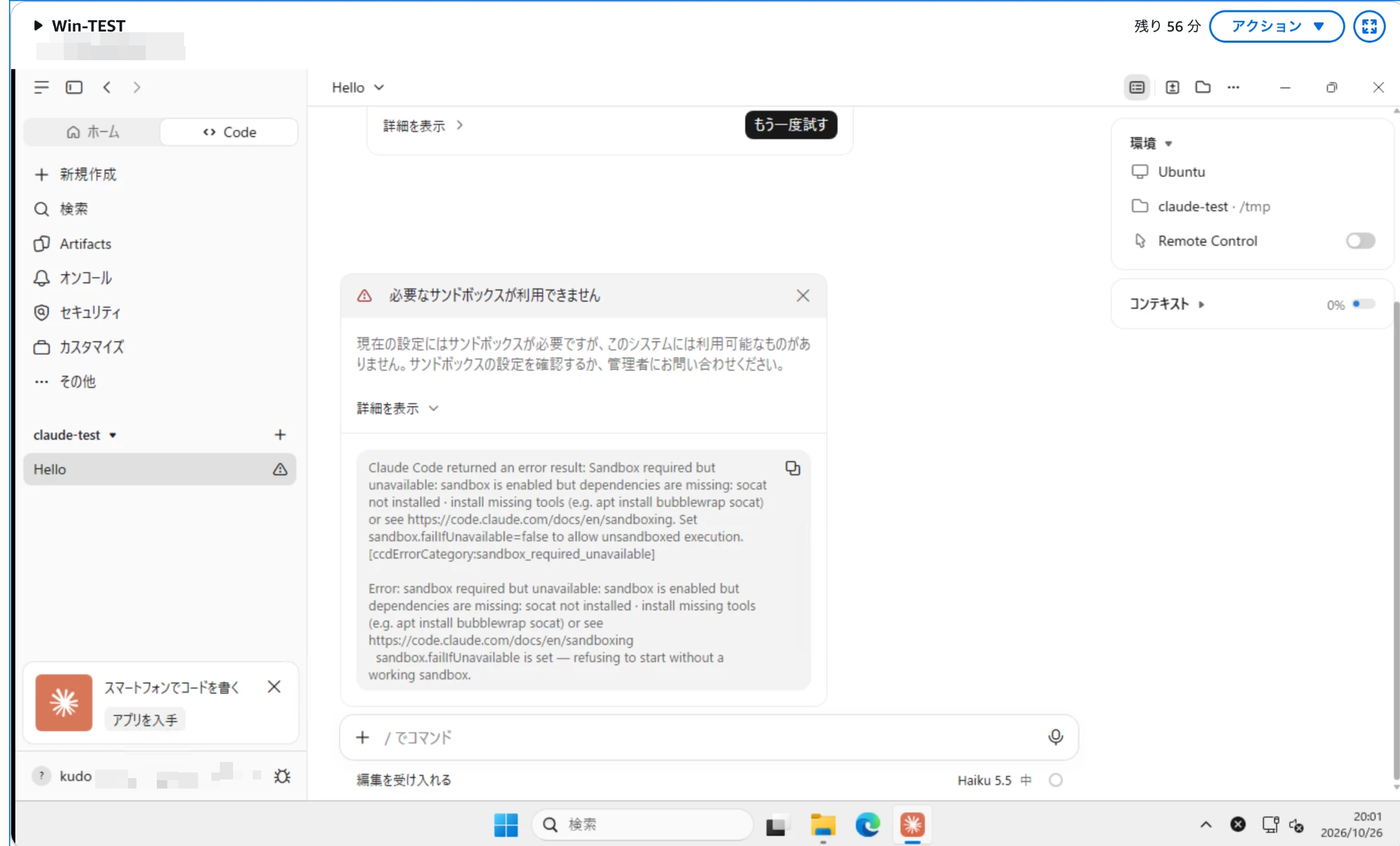Enable the Remote Control toggle
The width and height of the screenshot is (1400, 846).
[1360, 241]
